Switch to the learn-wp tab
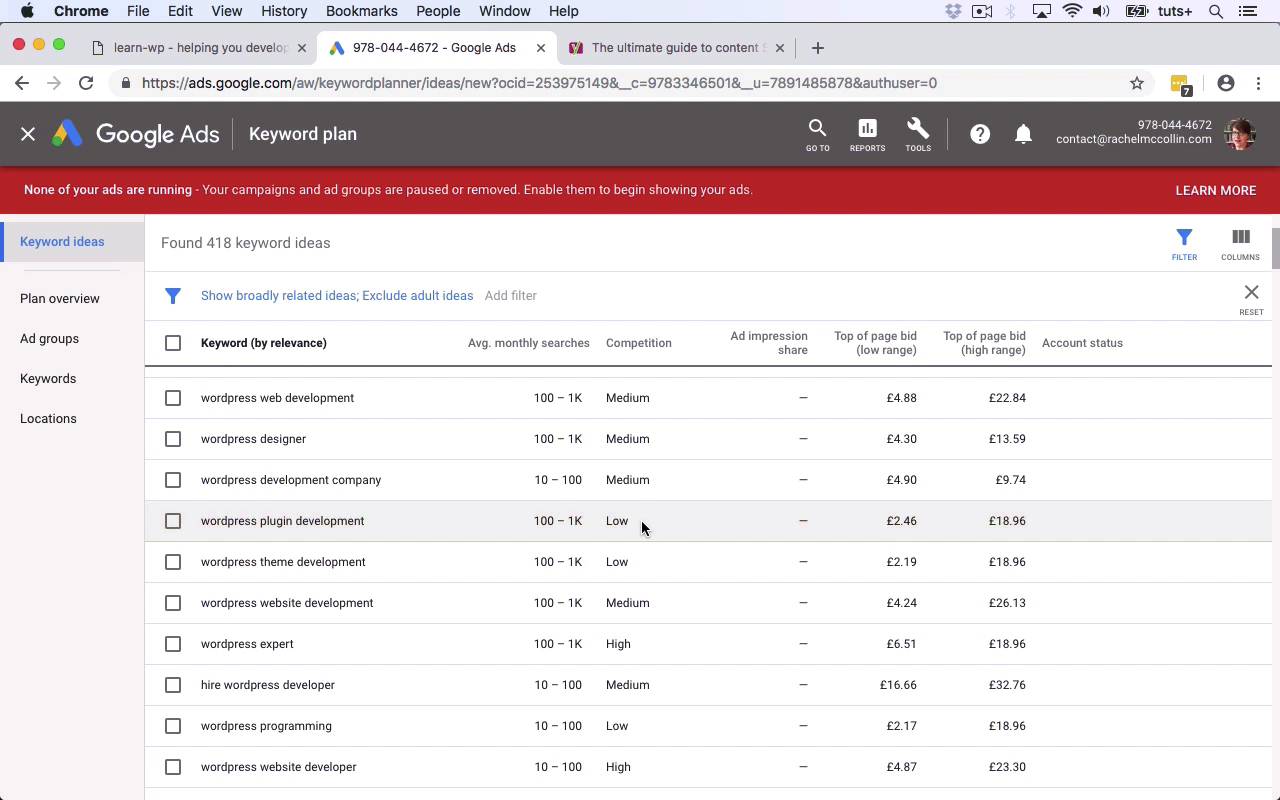Image resolution: width=1280 pixels, height=800 pixels. [198, 47]
